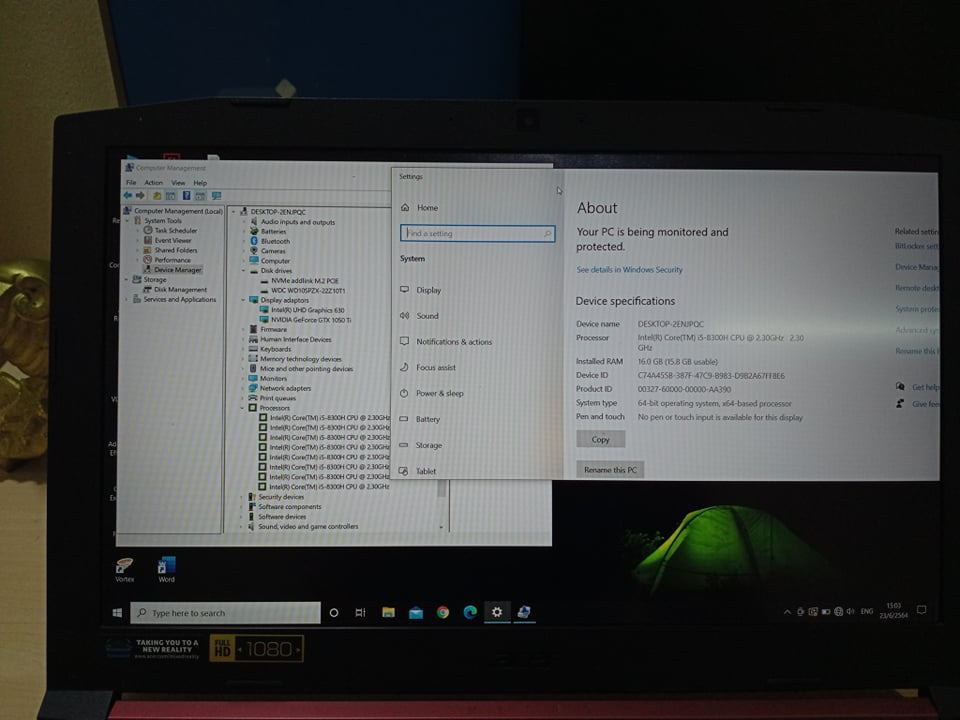
Task: Expand the Keyboards category
Action: [243, 349]
